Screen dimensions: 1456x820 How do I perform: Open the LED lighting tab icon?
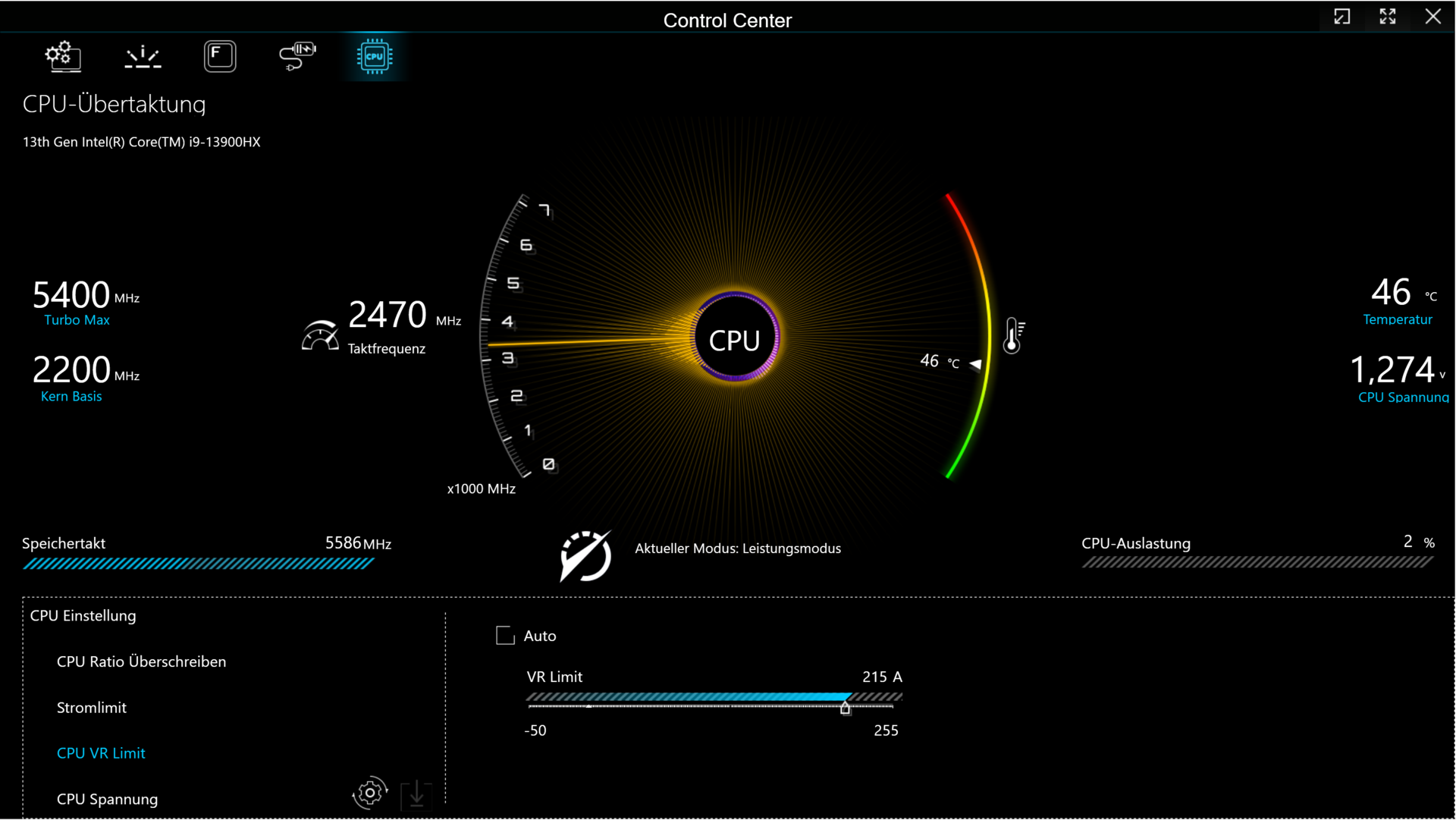[143, 56]
